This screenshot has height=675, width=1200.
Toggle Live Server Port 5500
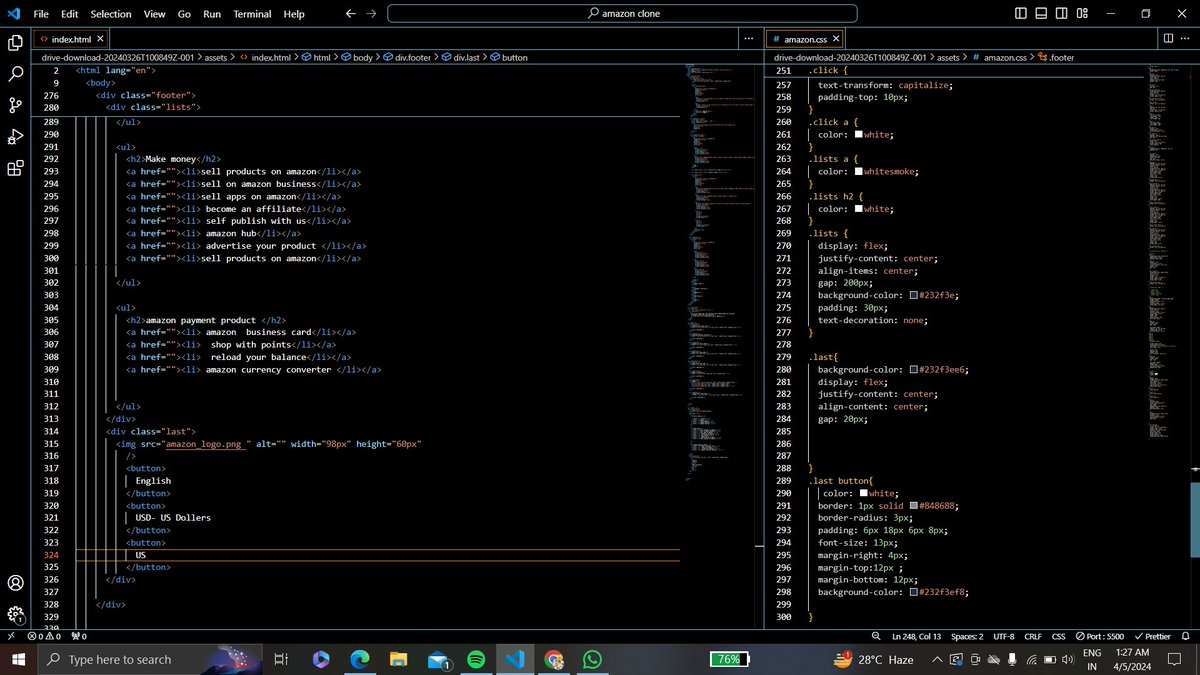pyautogui.click(x=1100, y=636)
